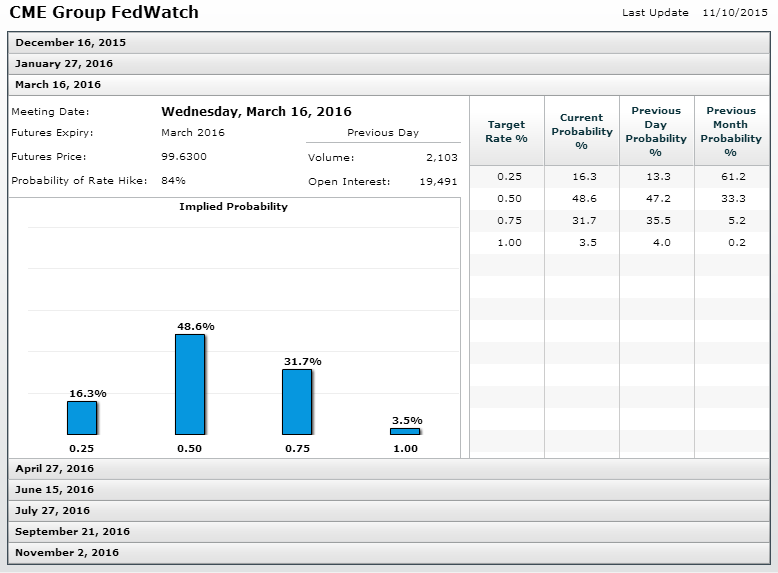The height and width of the screenshot is (573, 778).
Task: Click the Futures Price label
Action: (x=49, y=157)
